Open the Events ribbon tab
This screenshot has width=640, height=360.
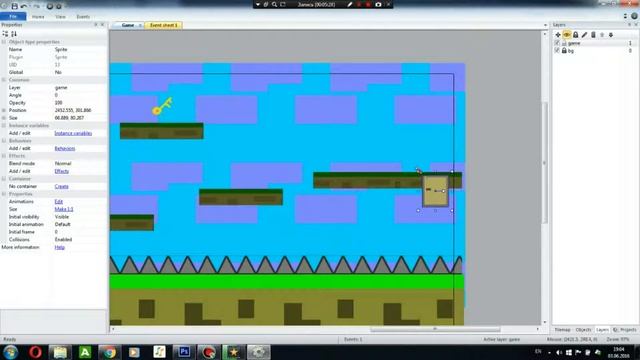(x=83, y=17)
